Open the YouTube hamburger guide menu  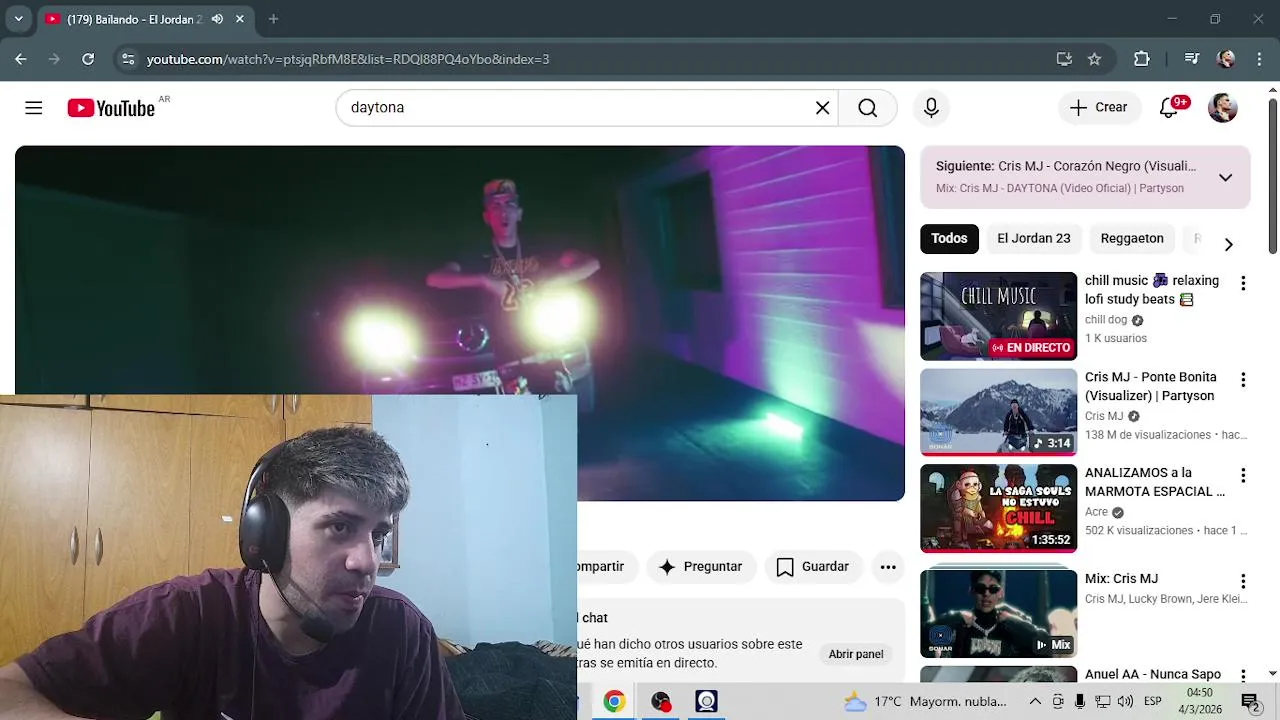click(34, 108)
